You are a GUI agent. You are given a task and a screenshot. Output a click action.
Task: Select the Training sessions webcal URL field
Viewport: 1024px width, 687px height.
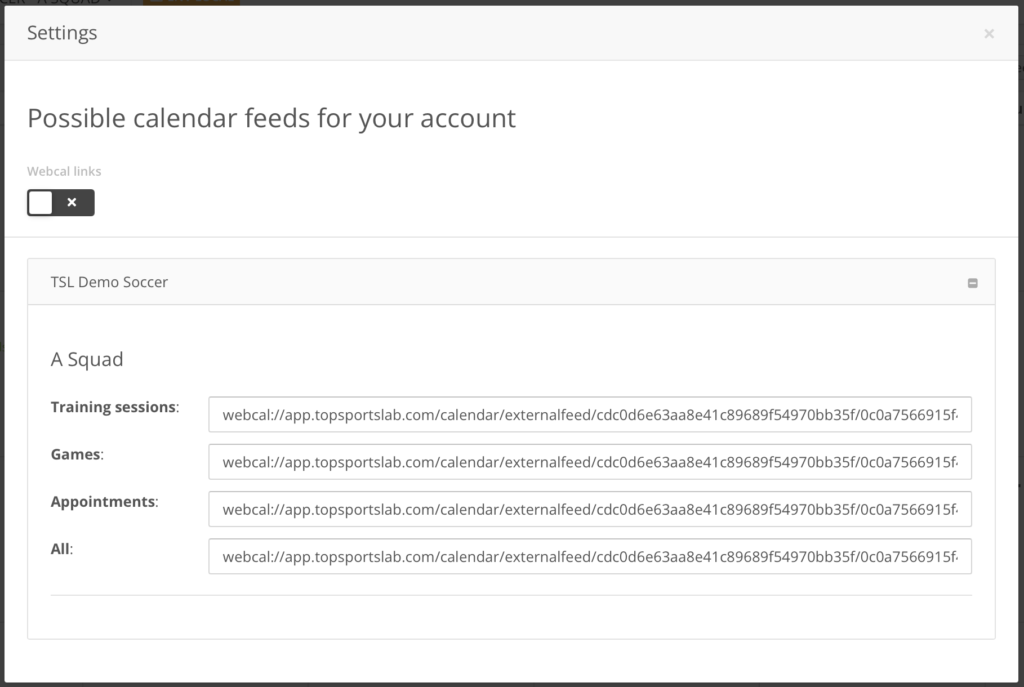[590, 415]
